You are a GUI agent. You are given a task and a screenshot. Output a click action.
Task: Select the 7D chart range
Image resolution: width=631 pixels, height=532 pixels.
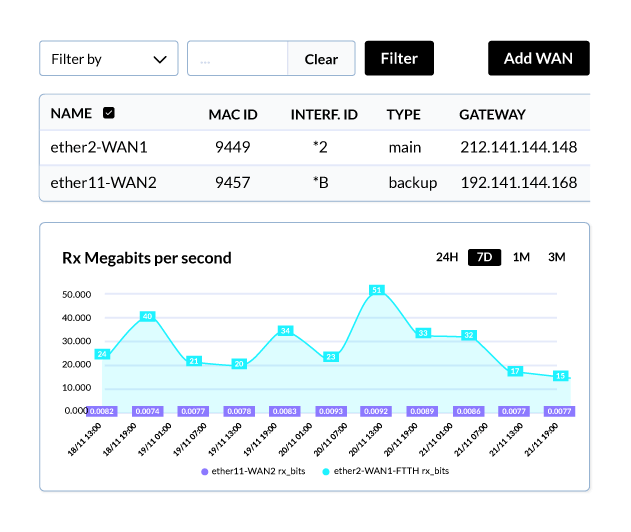click(485, 257)
